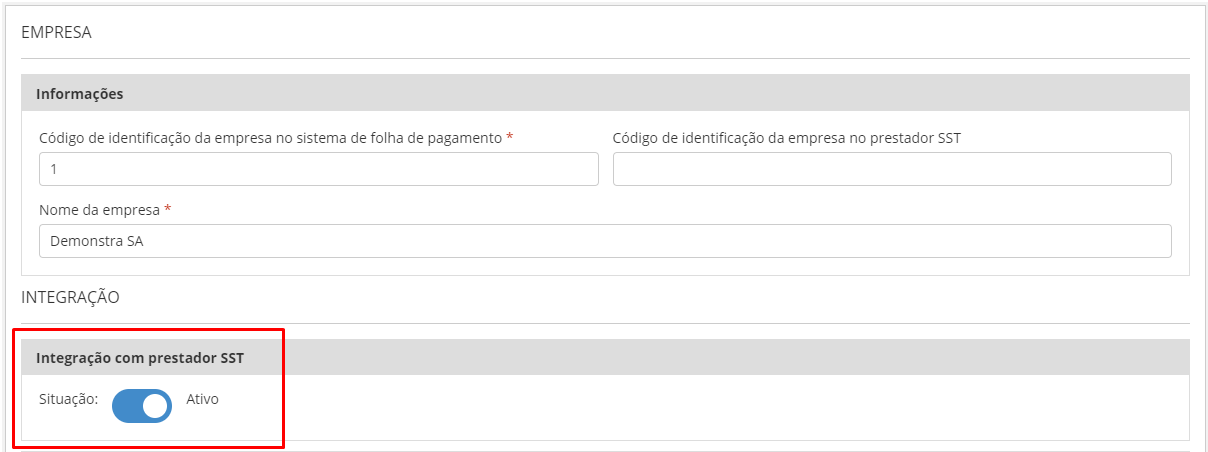Click the Informações panel header
Image resolution: width=1208 pixels, height=452 pixels.
coord(80,94)
